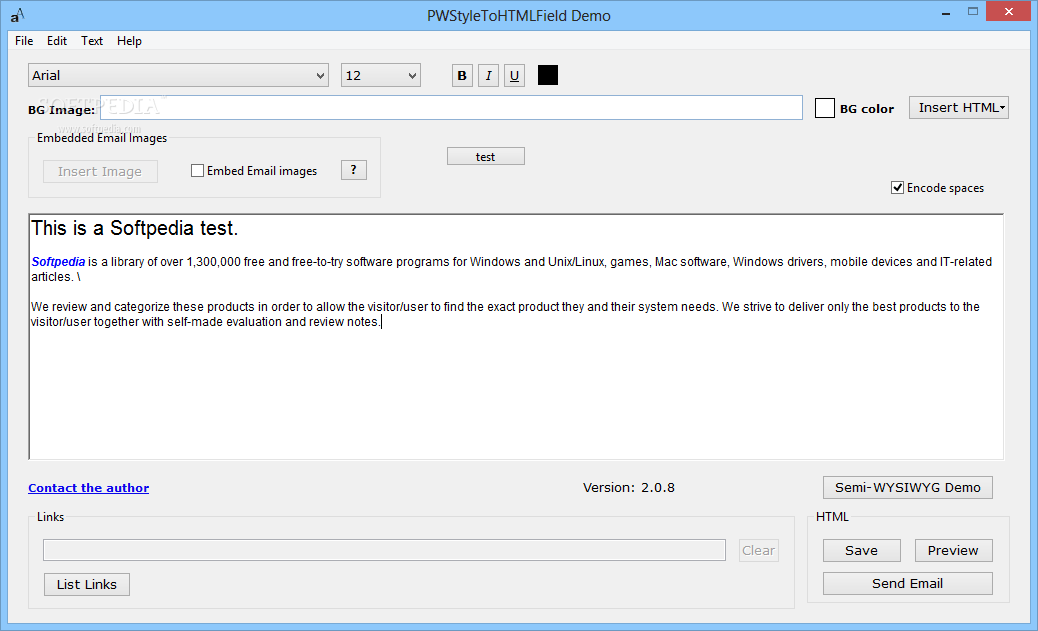
Task: Toggle Bold formatting button
Action: [462, 75]
